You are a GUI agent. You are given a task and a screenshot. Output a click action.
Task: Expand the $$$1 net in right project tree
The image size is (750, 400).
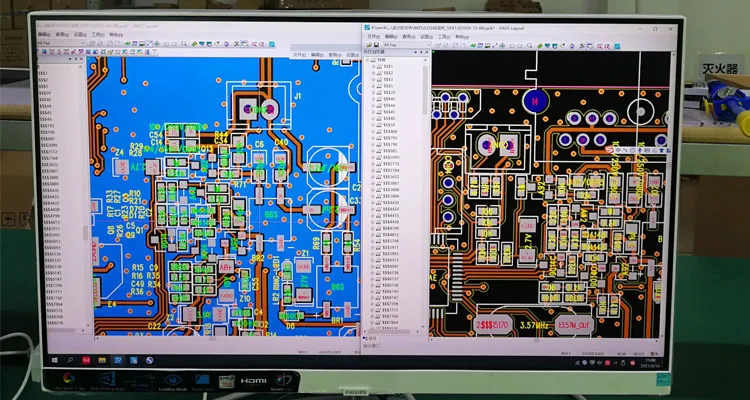pyautogui.click(x=373, y=69)
